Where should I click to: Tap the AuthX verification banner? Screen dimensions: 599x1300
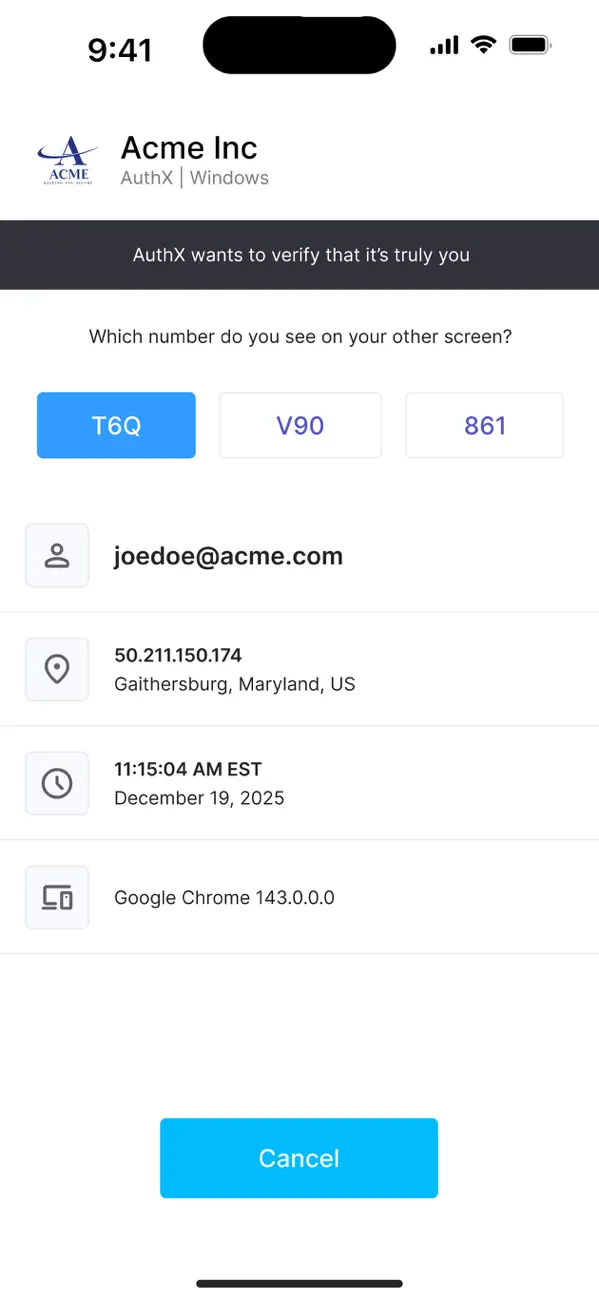tap(300, 255)
